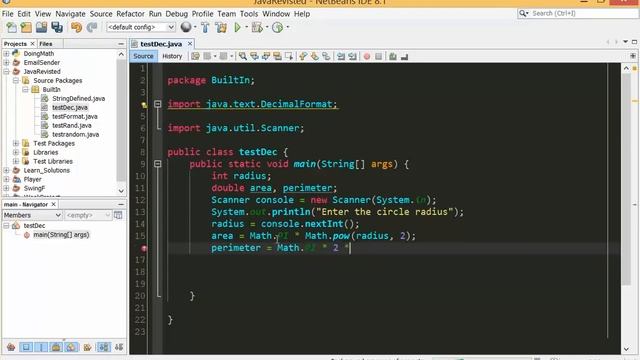Click the Find Selection magnifier icon

tap(243, 56)
